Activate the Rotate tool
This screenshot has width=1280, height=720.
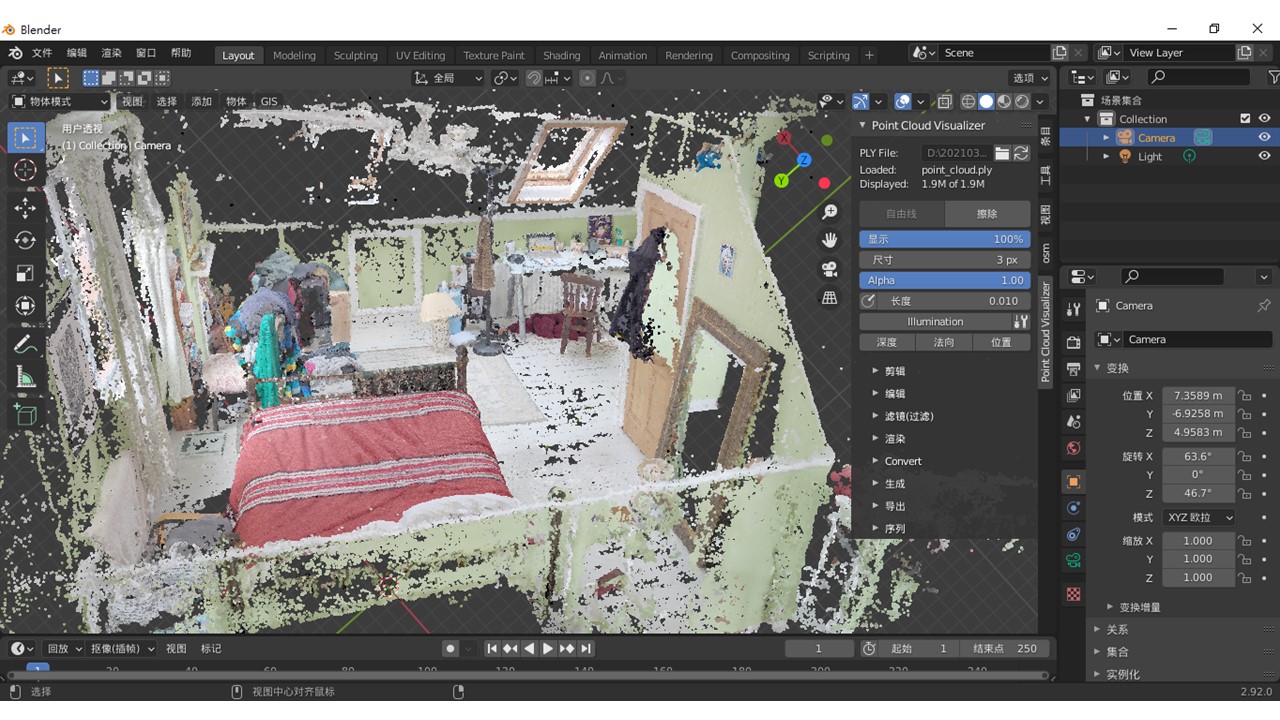26,240
